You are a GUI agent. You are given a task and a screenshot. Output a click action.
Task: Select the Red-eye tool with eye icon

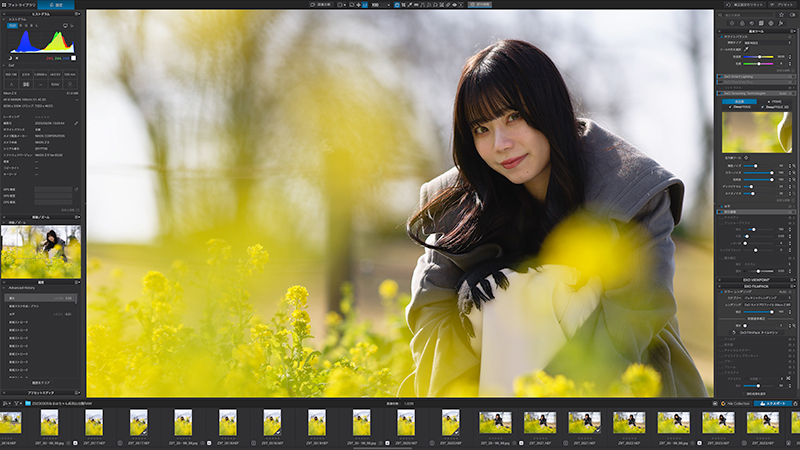455,5
